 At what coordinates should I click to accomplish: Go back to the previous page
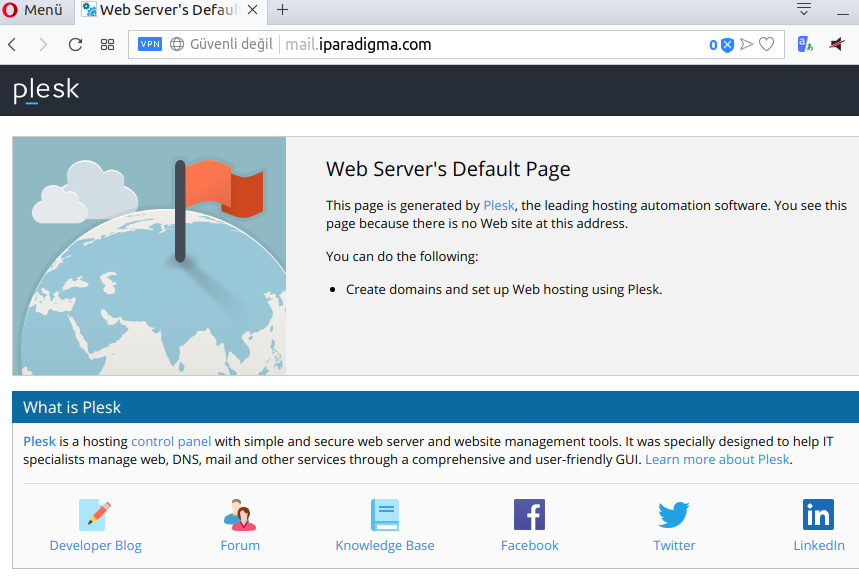tap(13, 44)
